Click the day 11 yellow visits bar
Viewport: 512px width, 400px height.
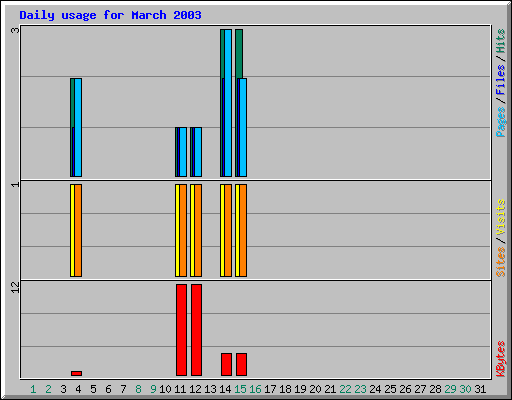point(177,230)
